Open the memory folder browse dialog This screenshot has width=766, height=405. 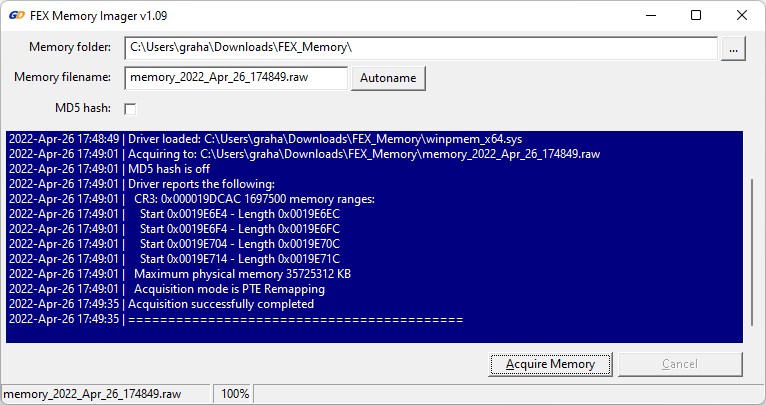(x=733, y=48)
